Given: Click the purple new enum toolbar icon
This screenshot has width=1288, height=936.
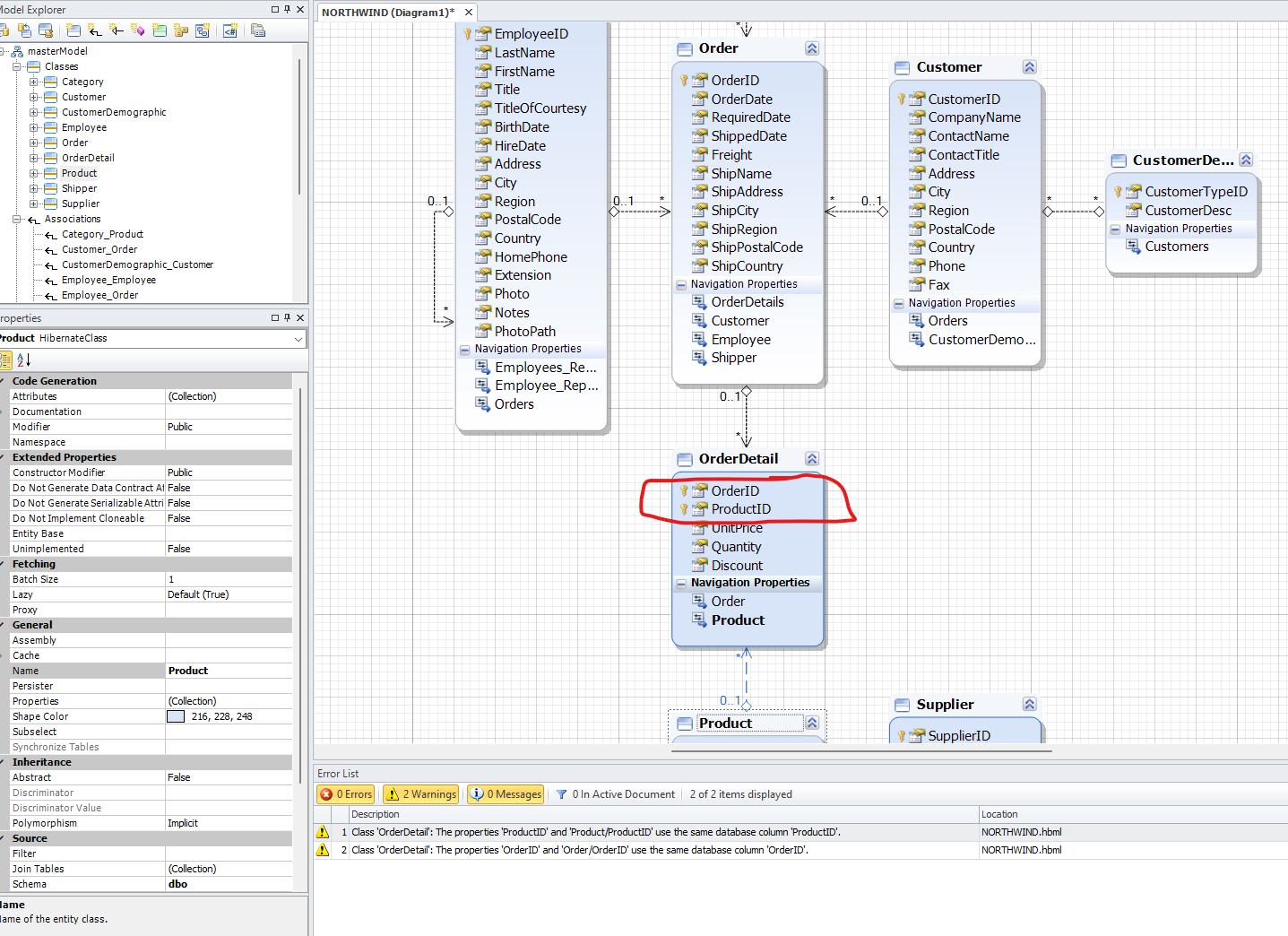Looking at the screenshot, I should click(x=137, y=30).
